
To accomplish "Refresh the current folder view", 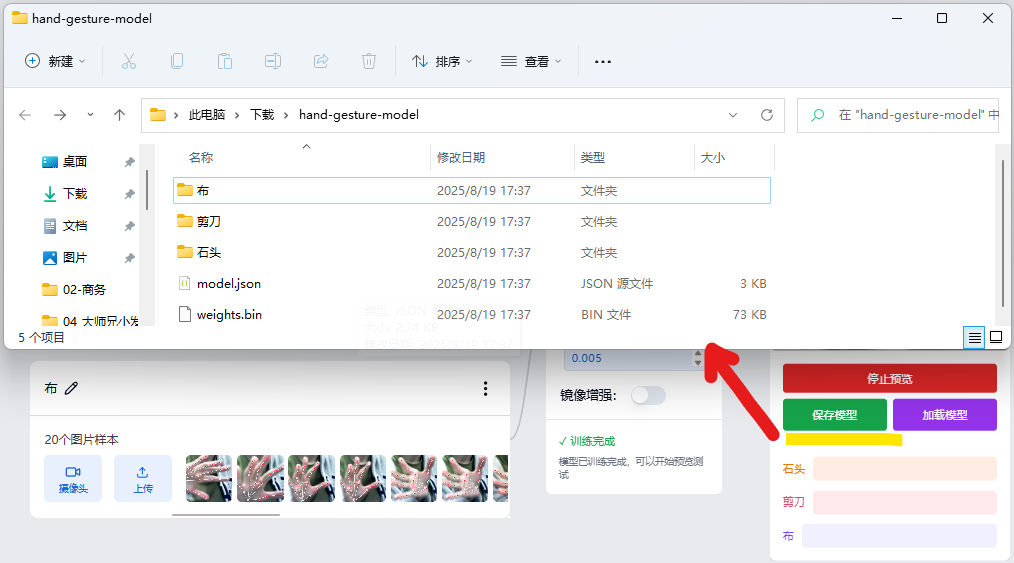I will pyautogui.click(x=767, y=115).
